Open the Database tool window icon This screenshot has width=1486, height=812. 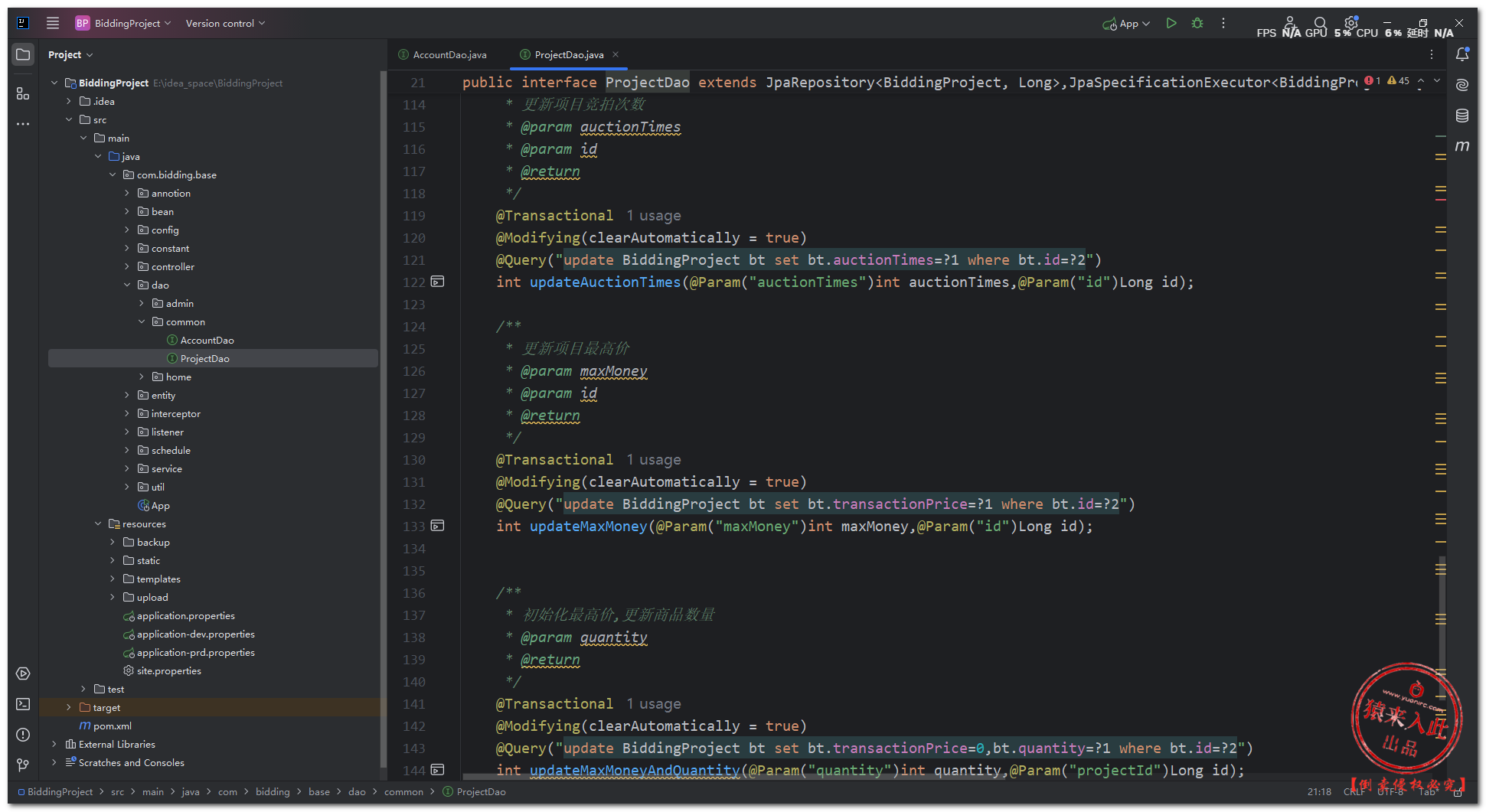pyautogui.click(x=1462, y=116)
